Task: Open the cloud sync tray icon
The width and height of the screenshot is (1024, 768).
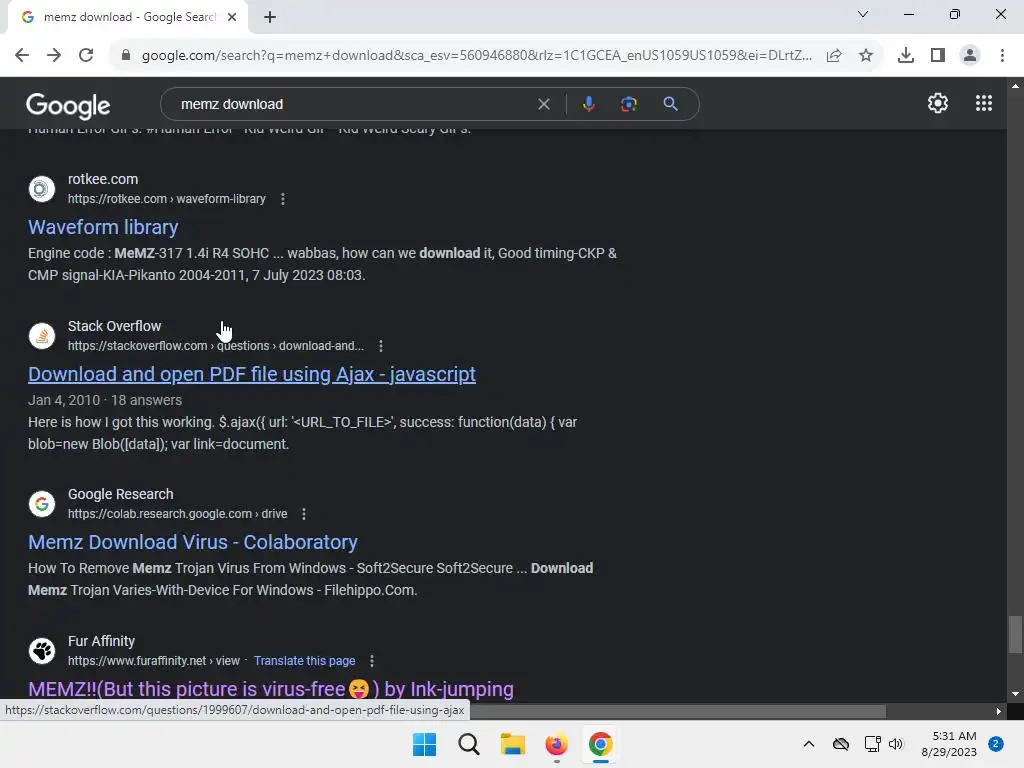Action: click(x=840, y=744)
